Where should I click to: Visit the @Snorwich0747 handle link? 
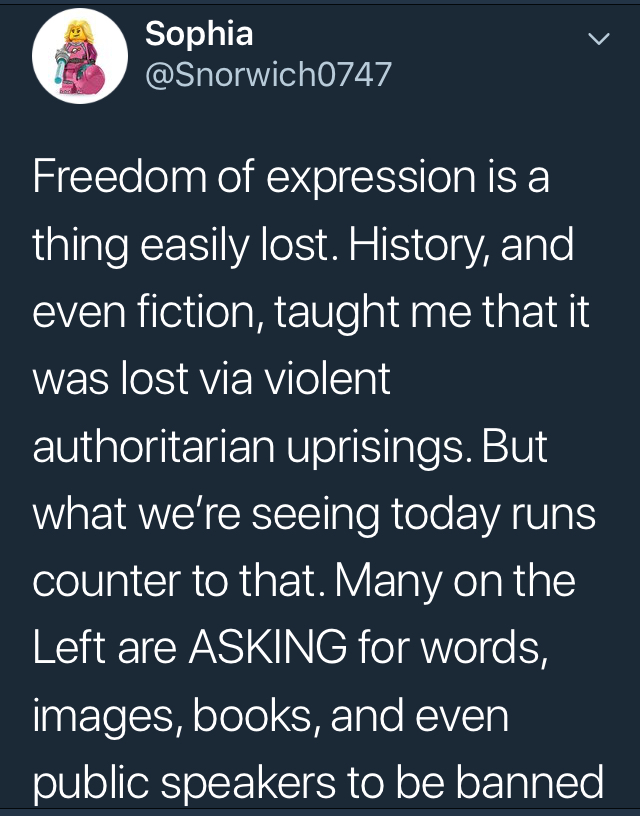coord(268,74)
